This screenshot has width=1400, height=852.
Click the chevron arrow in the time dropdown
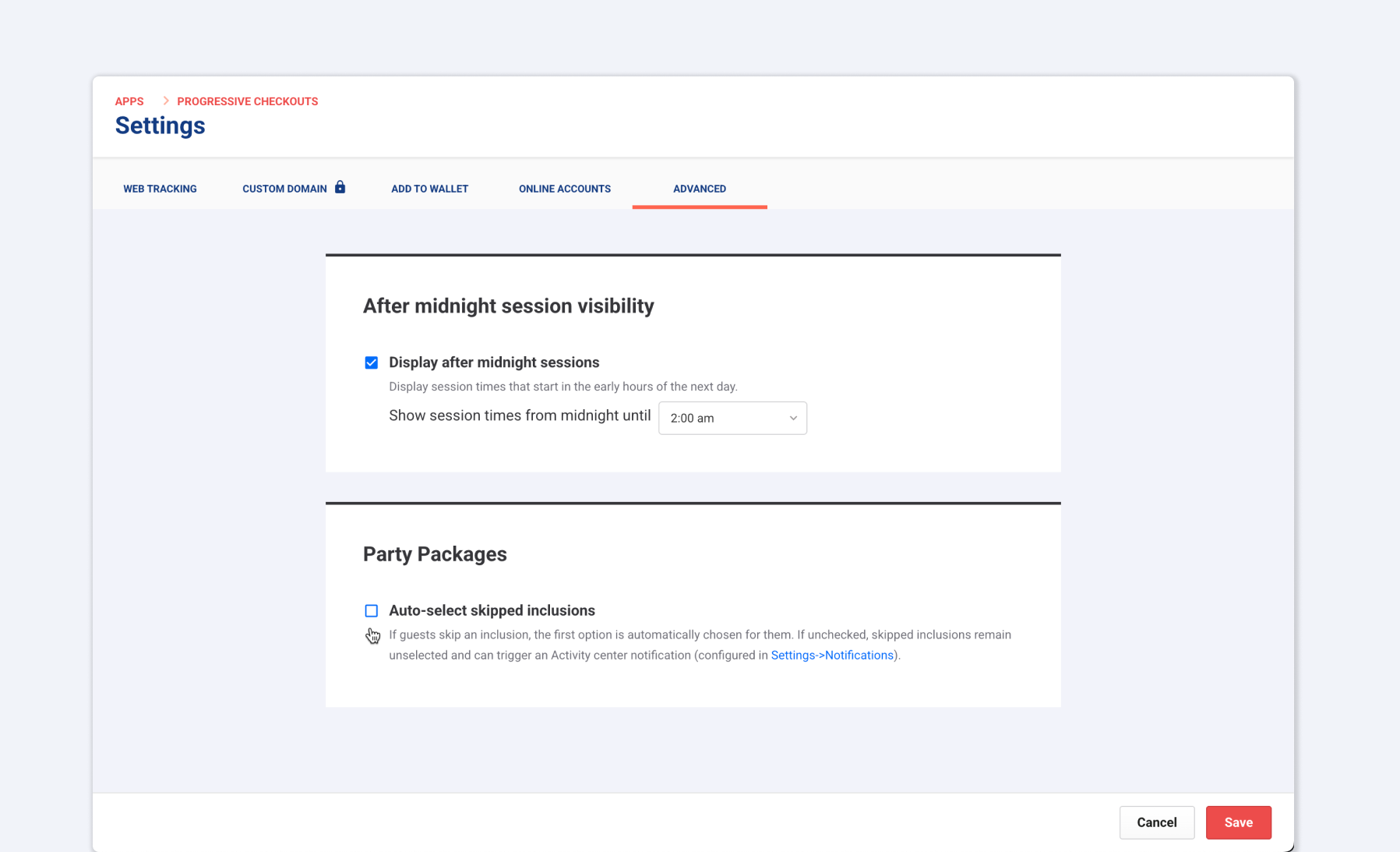coord(793,418)
